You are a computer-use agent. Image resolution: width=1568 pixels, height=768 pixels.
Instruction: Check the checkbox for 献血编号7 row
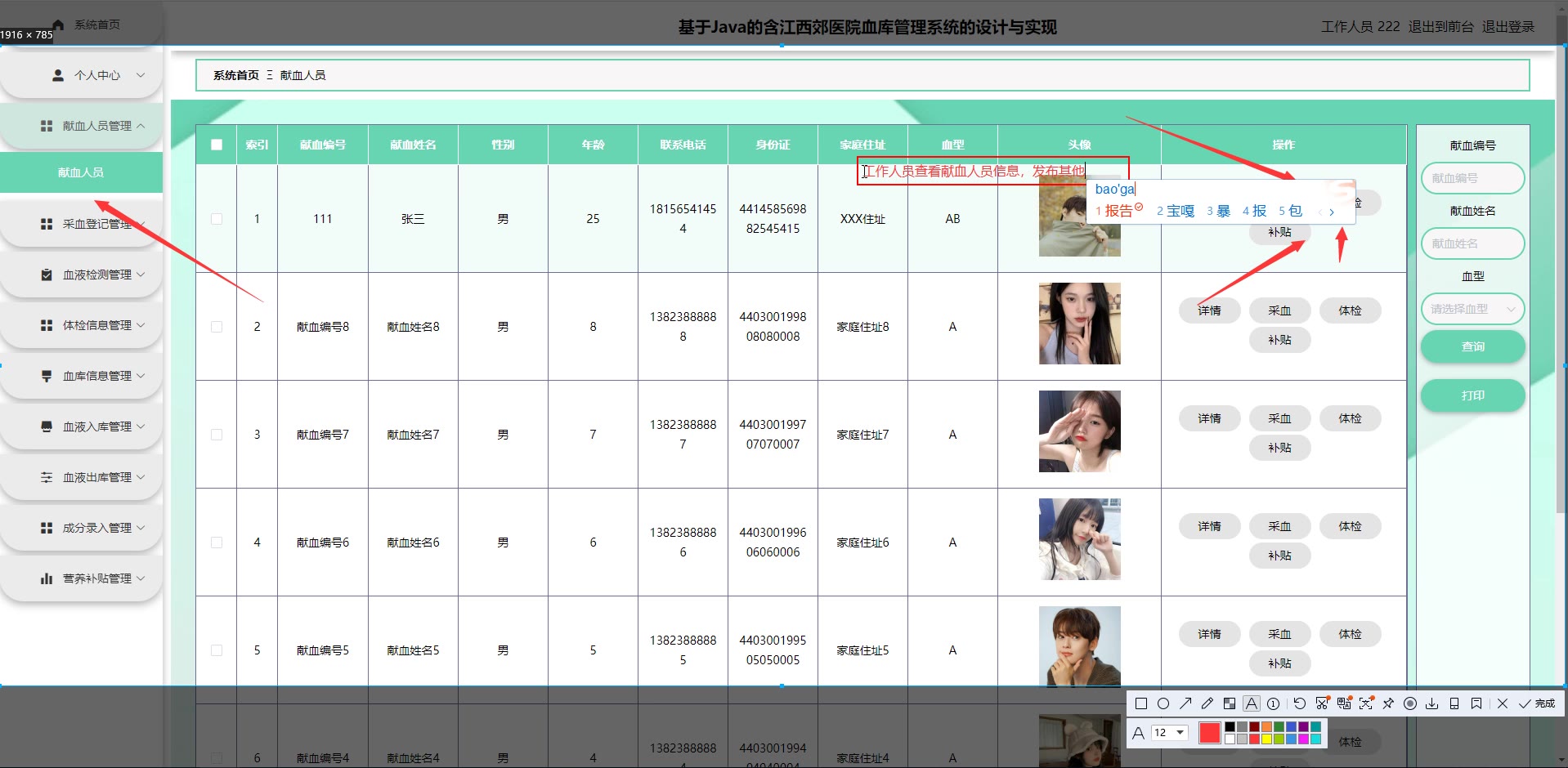(x=217, y=435)
